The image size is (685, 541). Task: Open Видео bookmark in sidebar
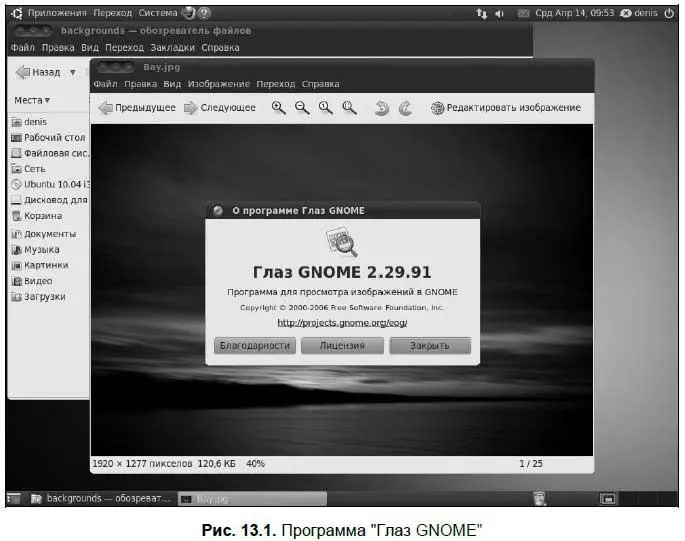coord(32,281)
